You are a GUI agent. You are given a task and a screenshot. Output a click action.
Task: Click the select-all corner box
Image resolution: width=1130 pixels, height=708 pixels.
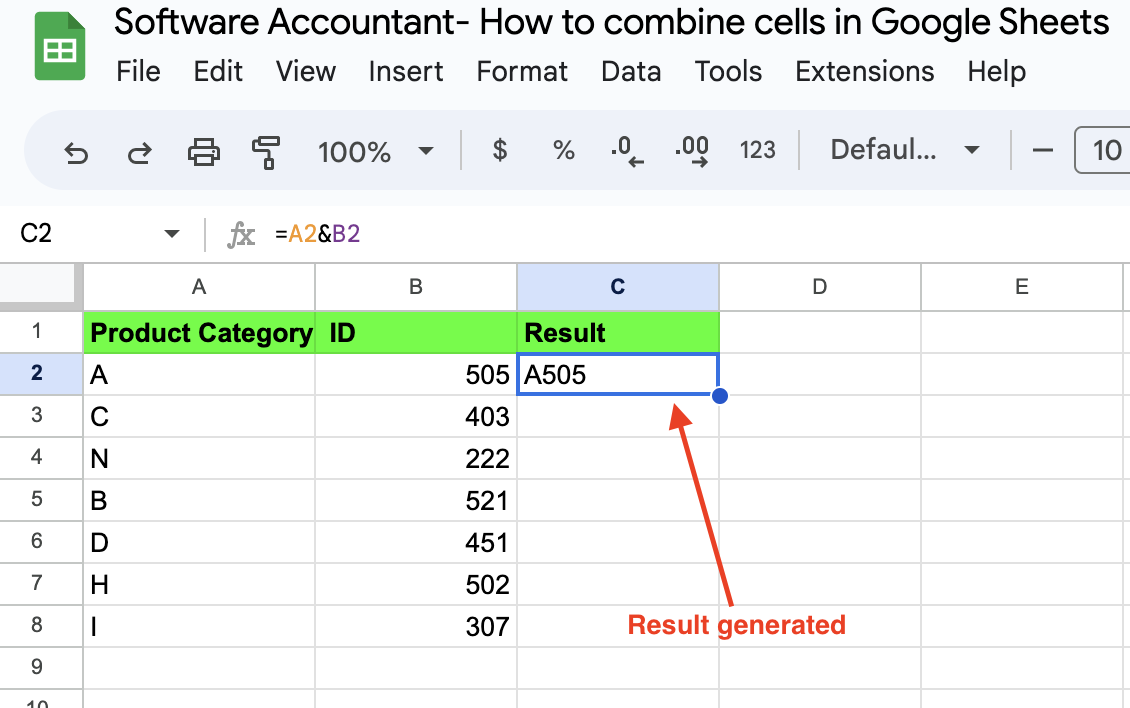(x=39, y=285)
